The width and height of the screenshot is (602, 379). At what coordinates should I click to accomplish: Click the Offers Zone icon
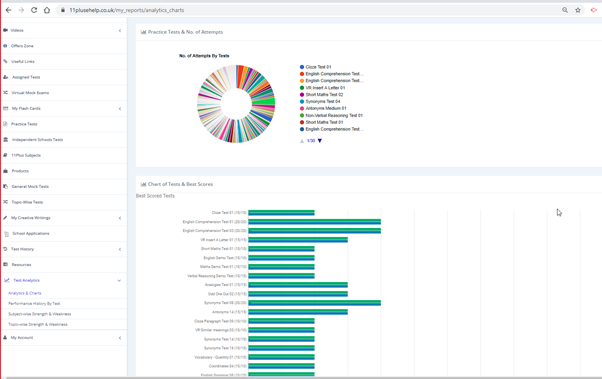tap(5, 46)
